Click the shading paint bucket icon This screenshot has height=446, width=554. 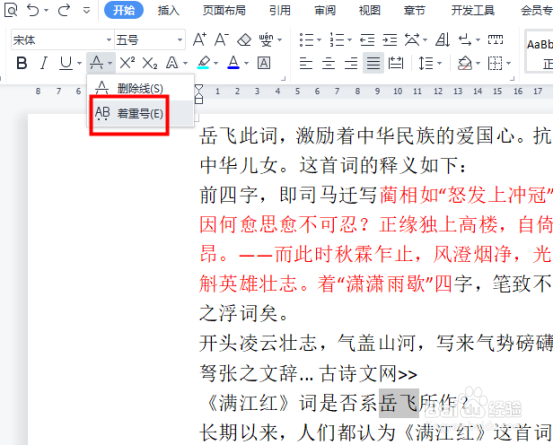465,64
